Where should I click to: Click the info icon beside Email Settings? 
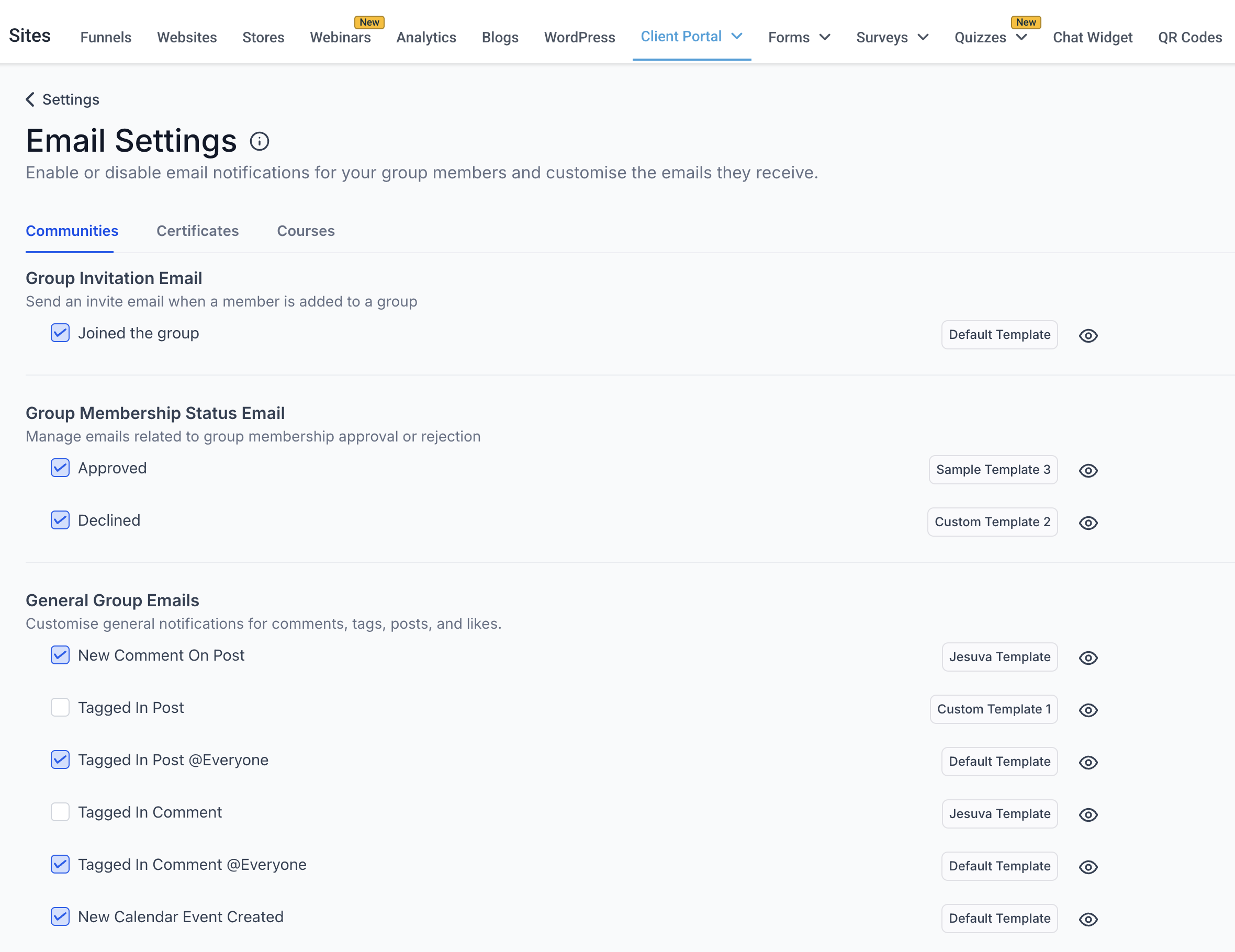260,141
